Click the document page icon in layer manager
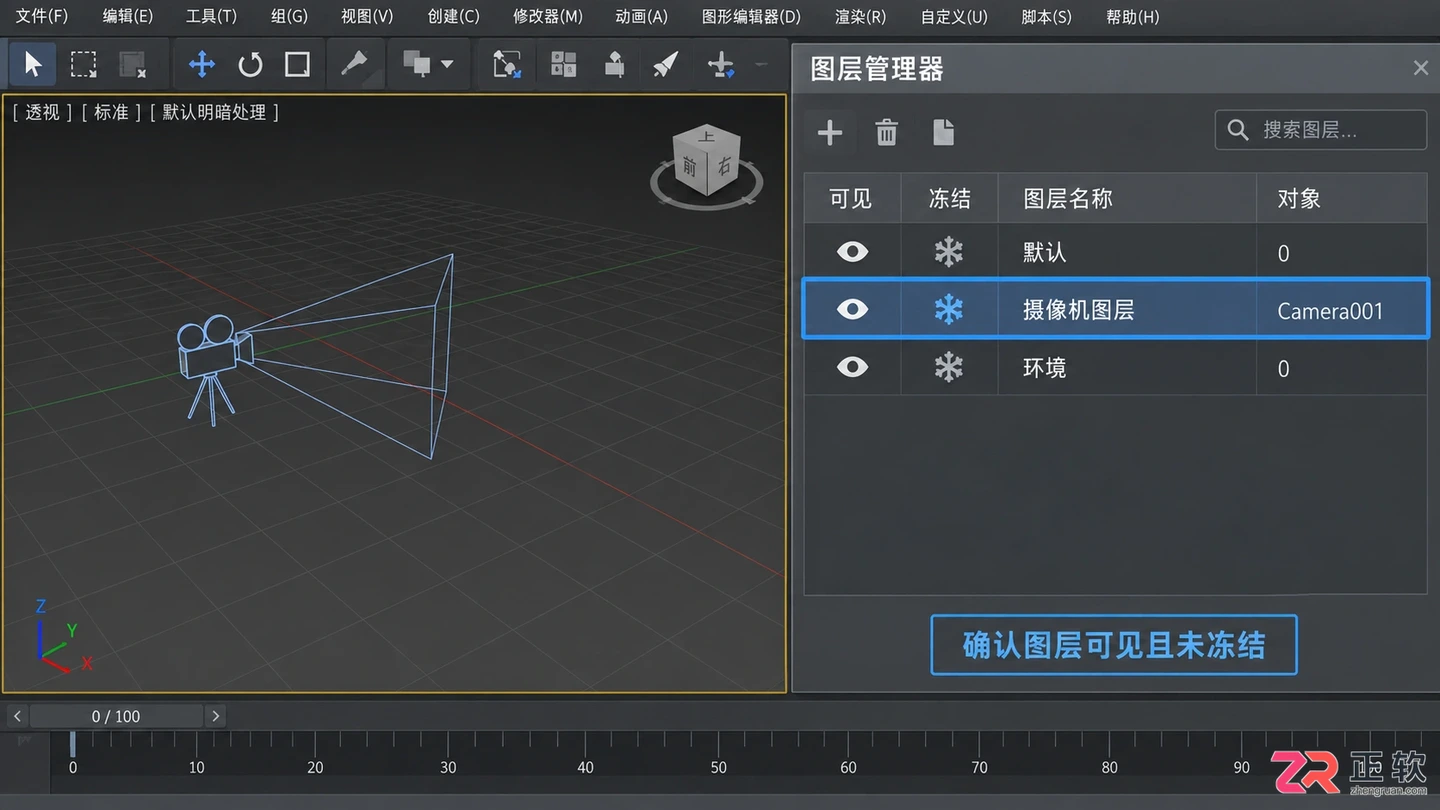 coord(943,132)
